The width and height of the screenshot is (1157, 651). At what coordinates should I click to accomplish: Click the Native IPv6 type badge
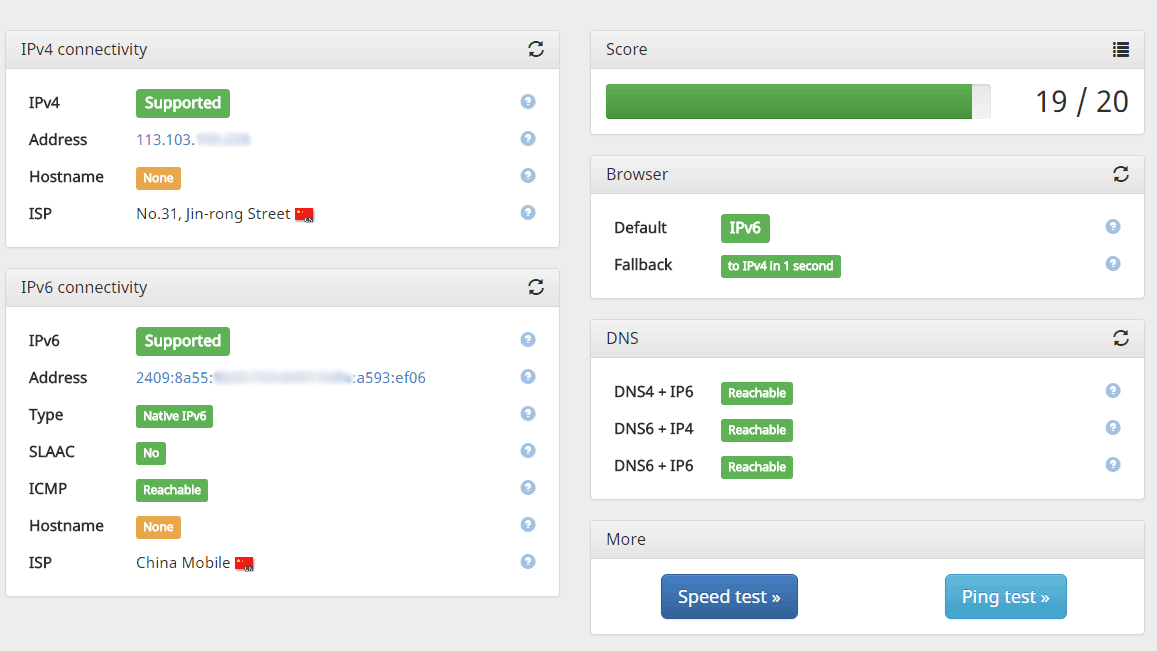coord(174,416)
